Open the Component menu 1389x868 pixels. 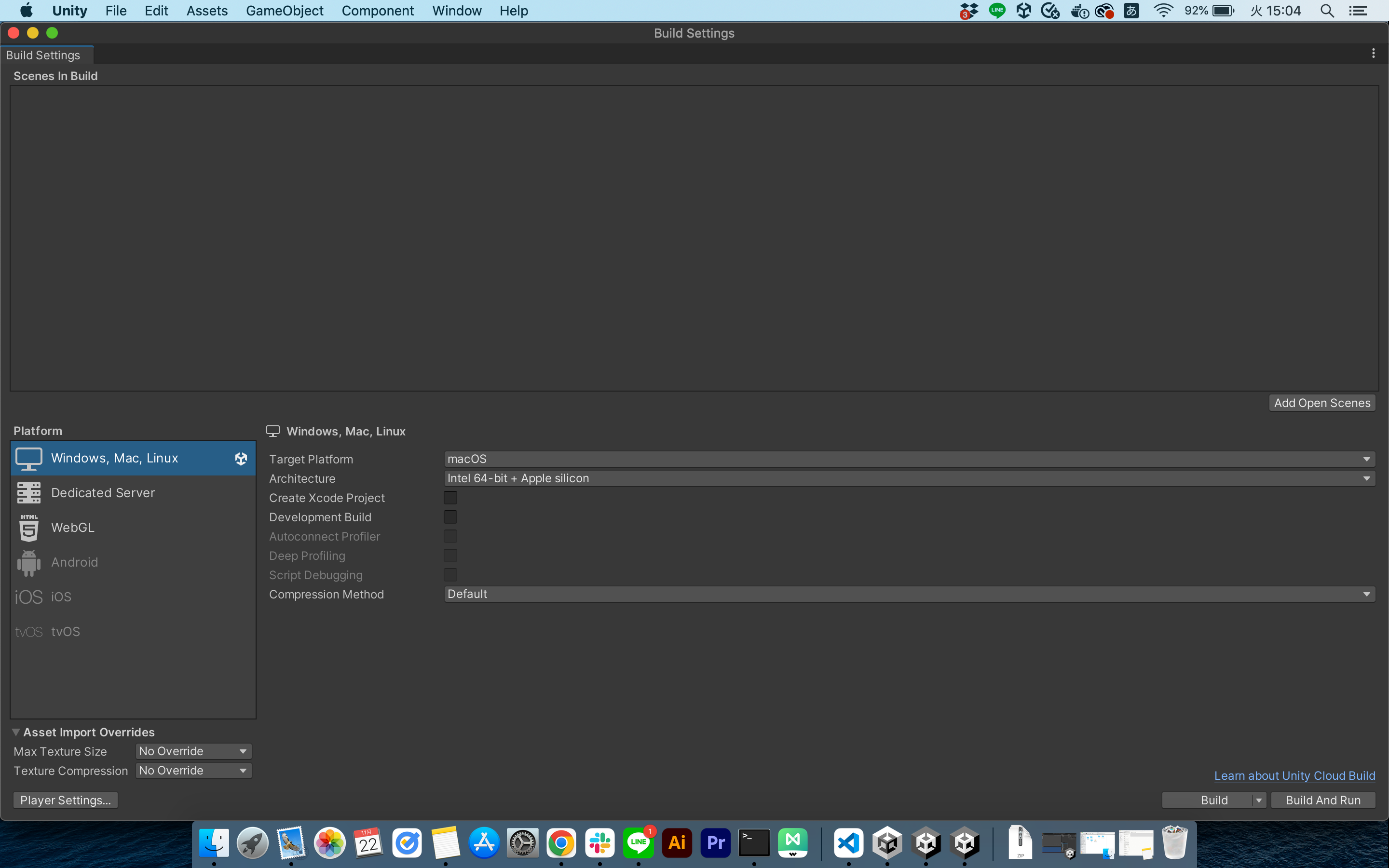(x=377, y=11)
